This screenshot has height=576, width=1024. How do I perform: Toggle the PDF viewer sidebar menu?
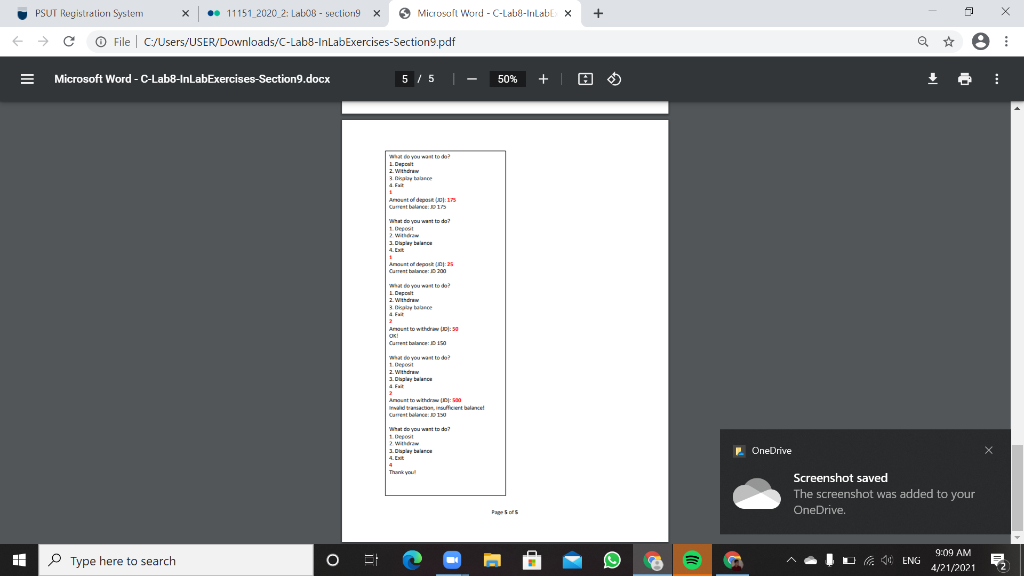27,78
